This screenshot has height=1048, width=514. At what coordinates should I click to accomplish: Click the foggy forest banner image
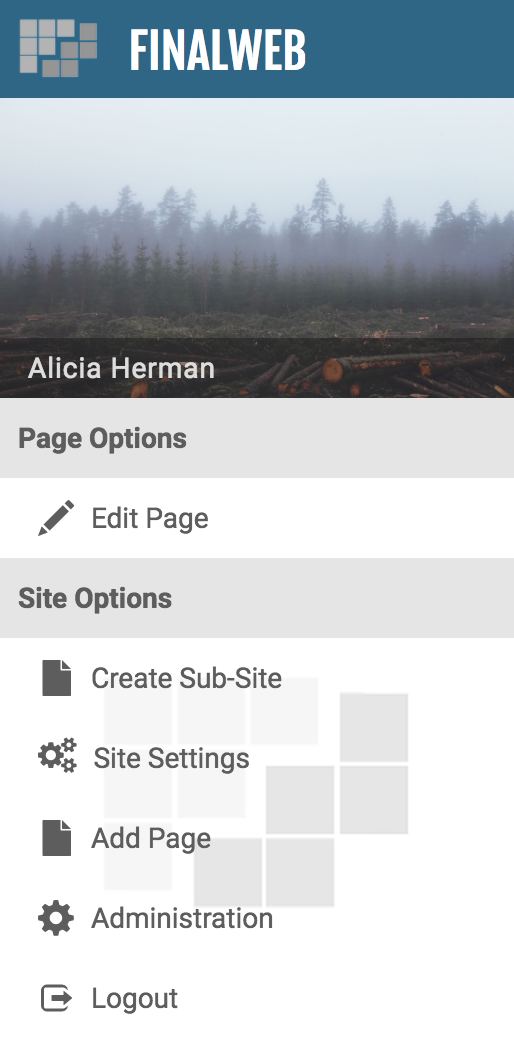pos(257,248)
